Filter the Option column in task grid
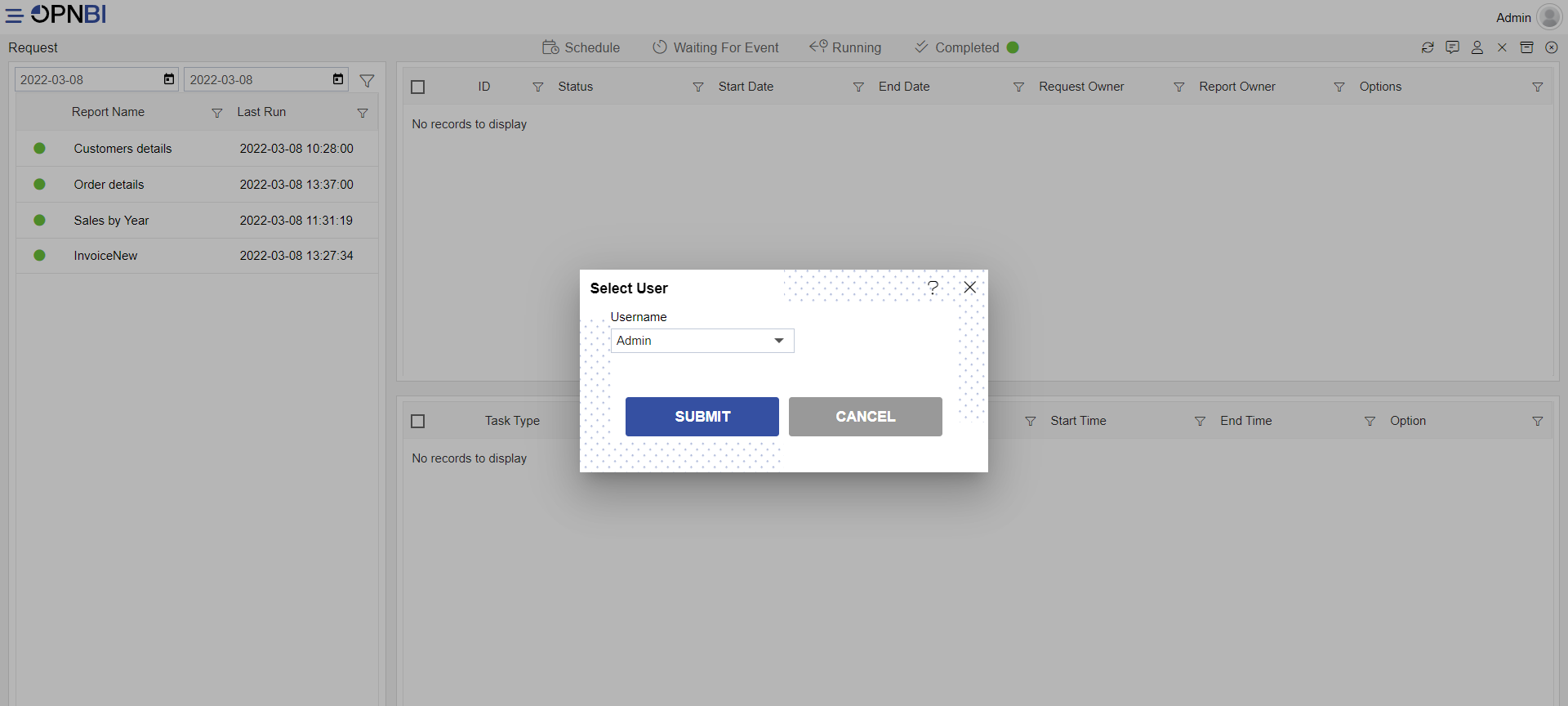Image resolution: width=1568 pixels, height=706 pixels. (x=1538, y=421)
